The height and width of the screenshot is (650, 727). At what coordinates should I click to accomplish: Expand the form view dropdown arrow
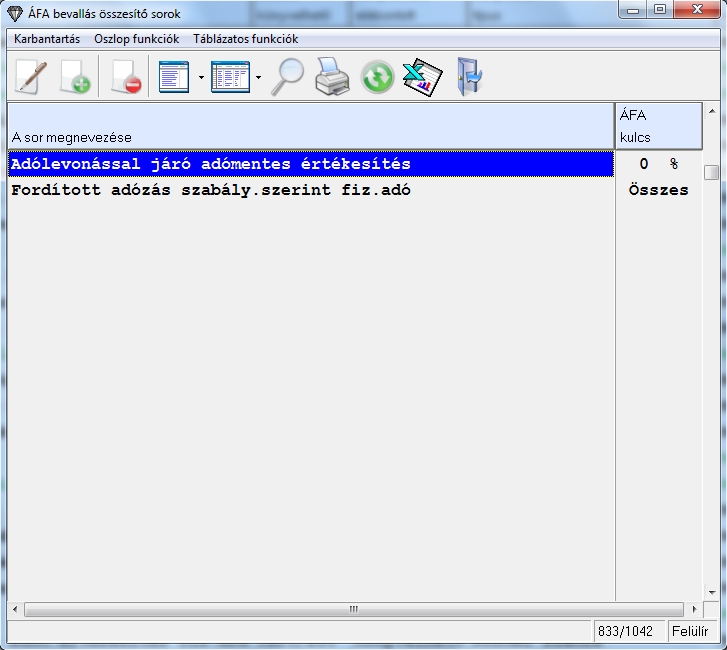coord(201,77)
